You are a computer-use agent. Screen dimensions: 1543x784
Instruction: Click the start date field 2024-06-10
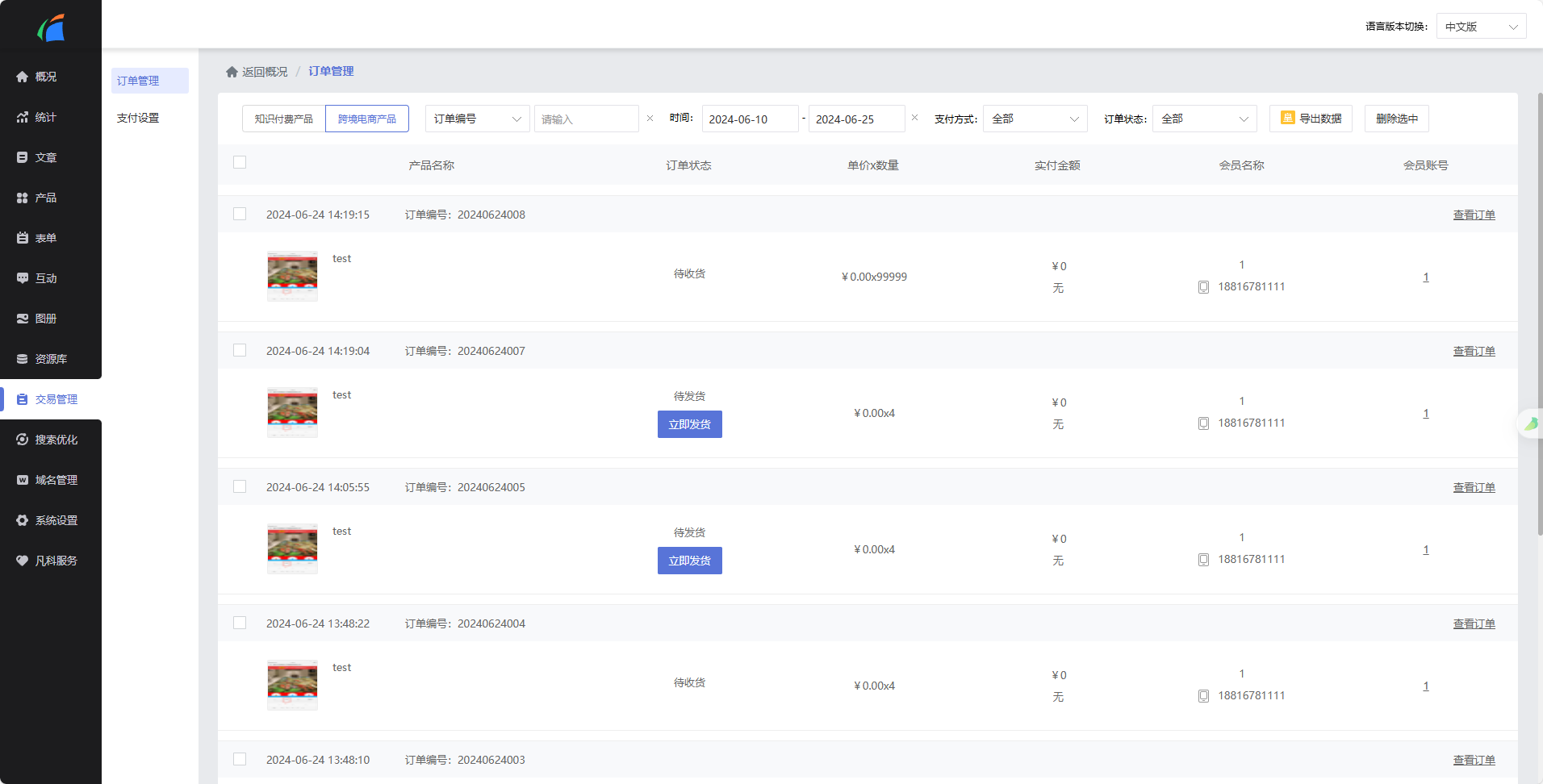click(751, 119)
